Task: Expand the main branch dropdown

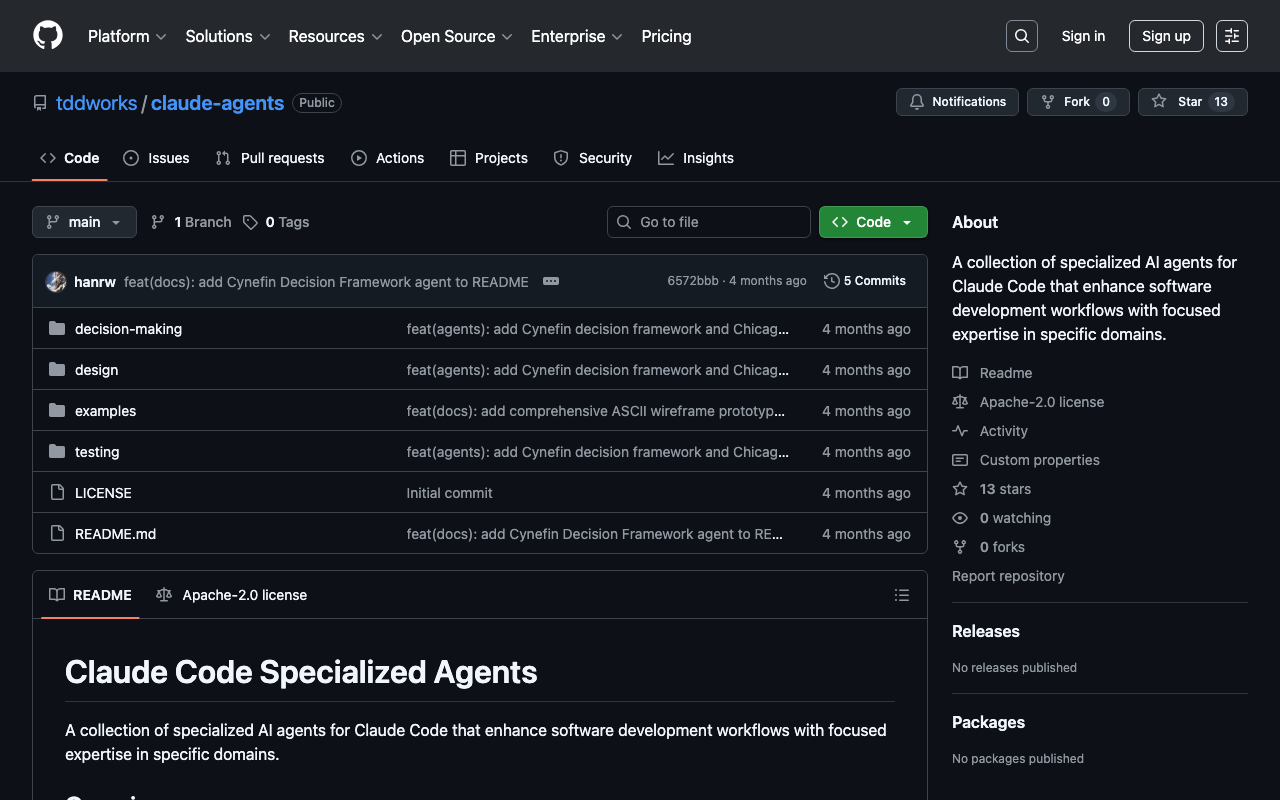Action: click(x=84, y=222)
